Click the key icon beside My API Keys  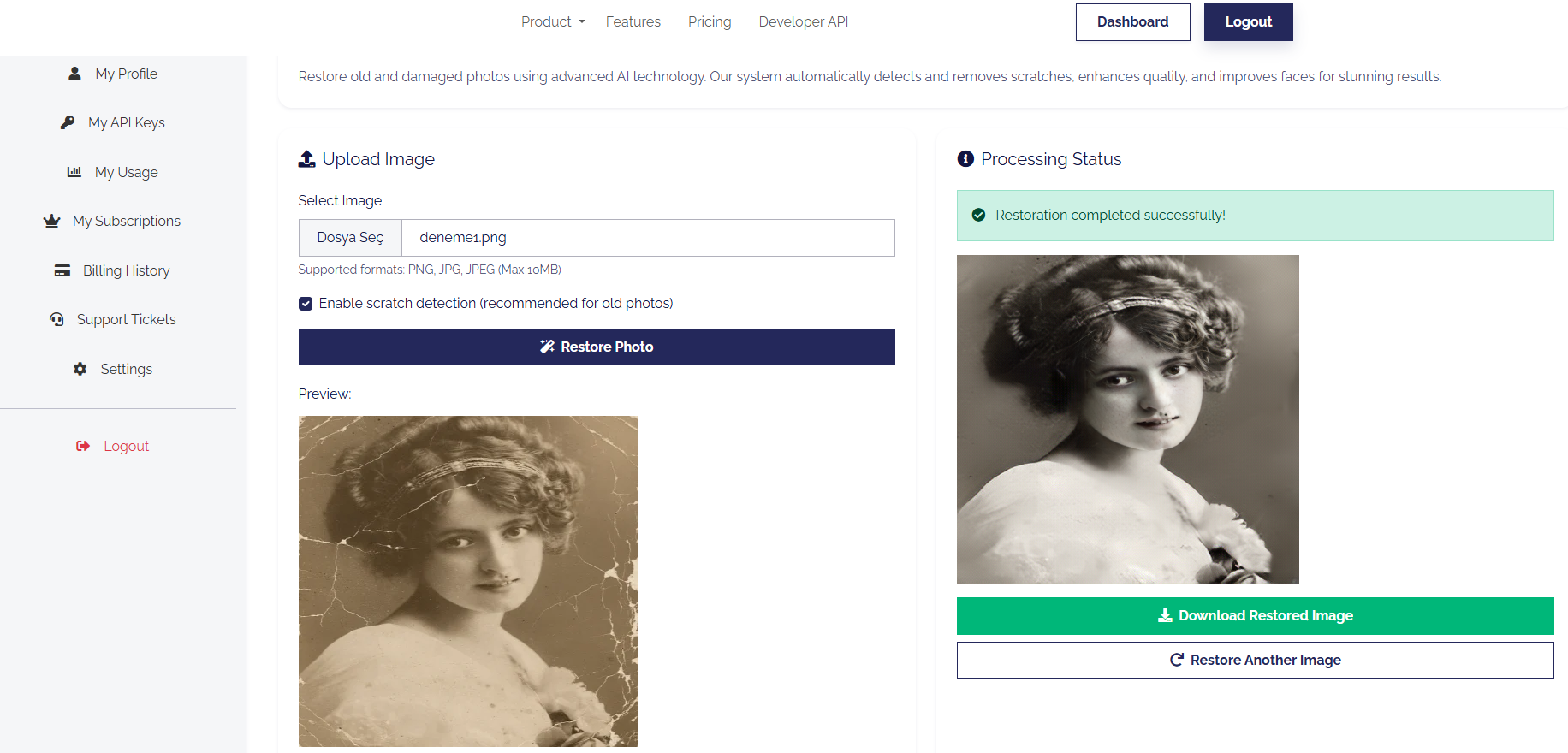click(x=68, y=122)
